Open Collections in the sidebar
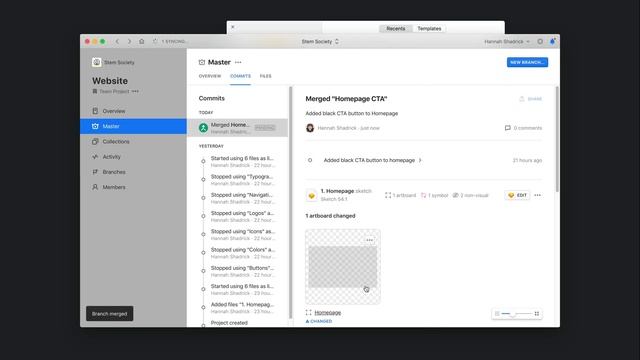 tap(133, 142)
